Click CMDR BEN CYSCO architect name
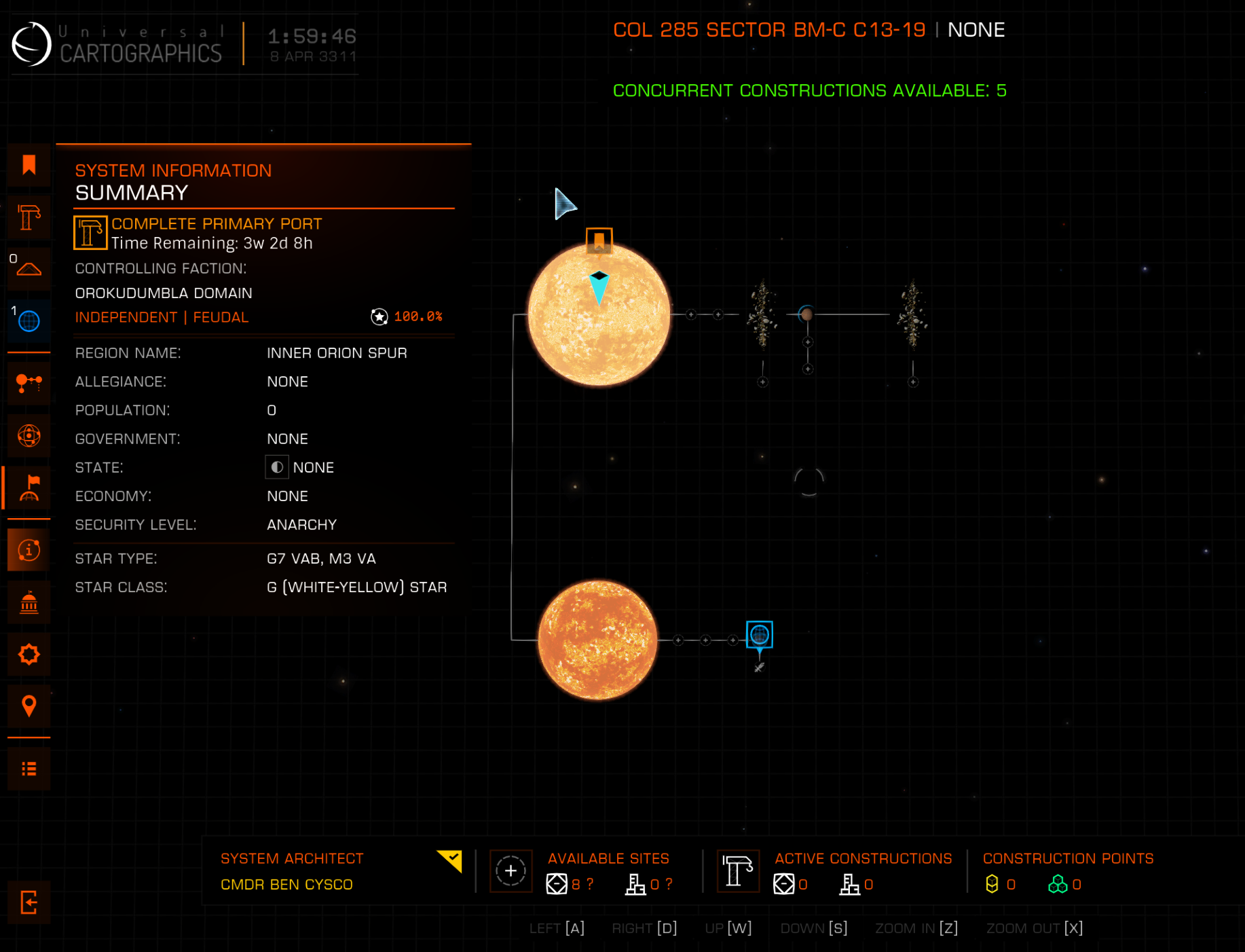The image size is (1245, 952). coord(286,885)
